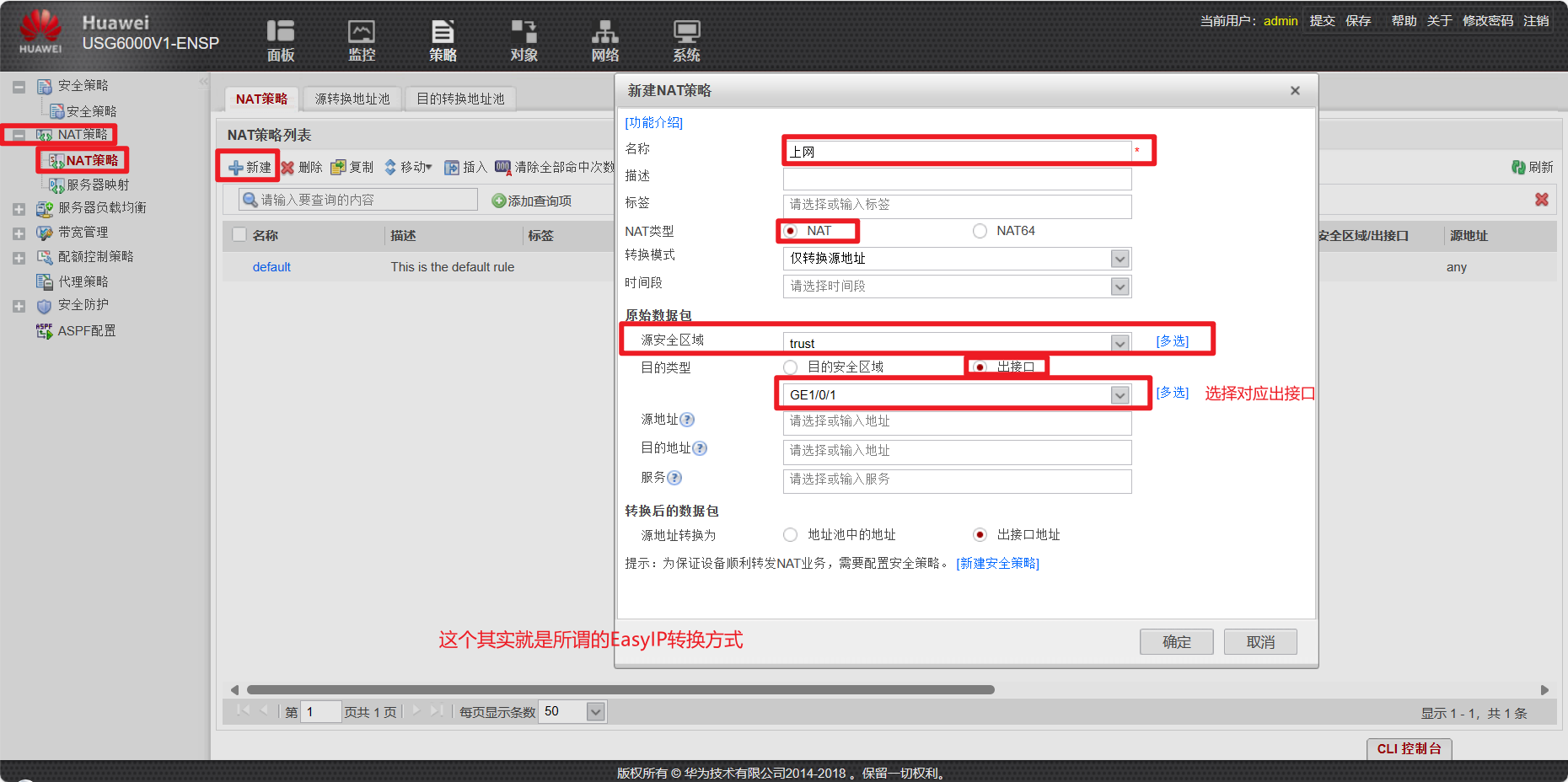
Task: Click the 描述 input field
Action: coord(957,179)
